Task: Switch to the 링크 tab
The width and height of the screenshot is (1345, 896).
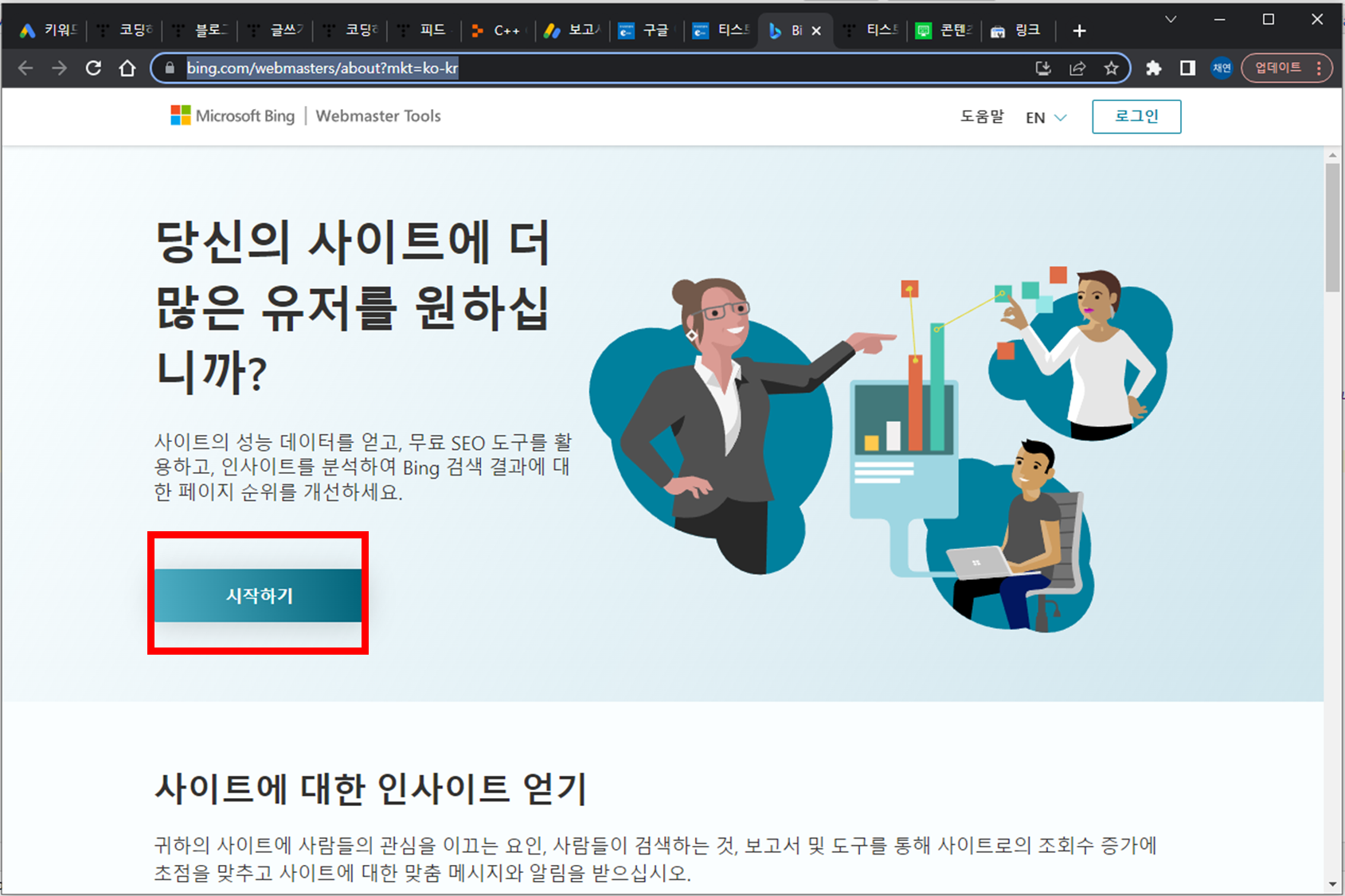Action: [1017, 31]
